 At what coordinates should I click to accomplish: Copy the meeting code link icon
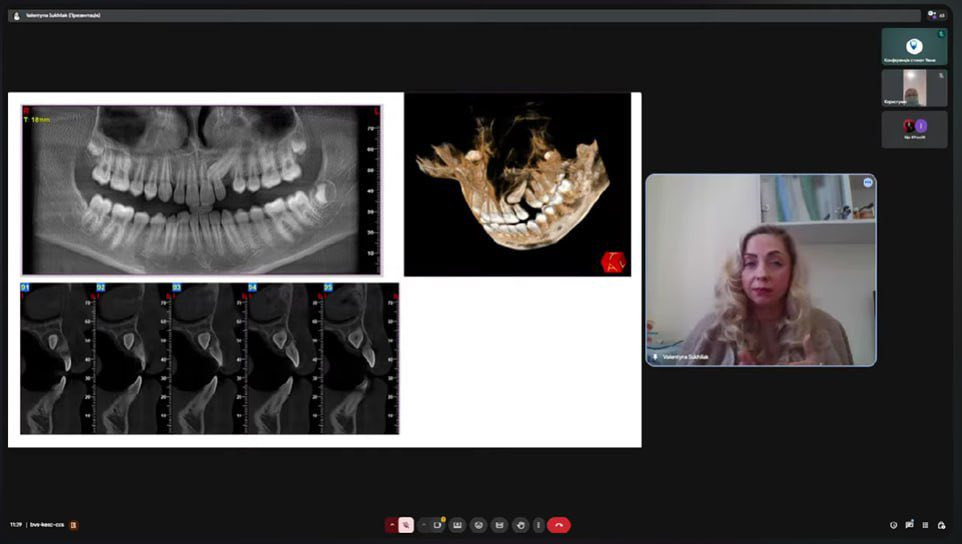[73, 525]
